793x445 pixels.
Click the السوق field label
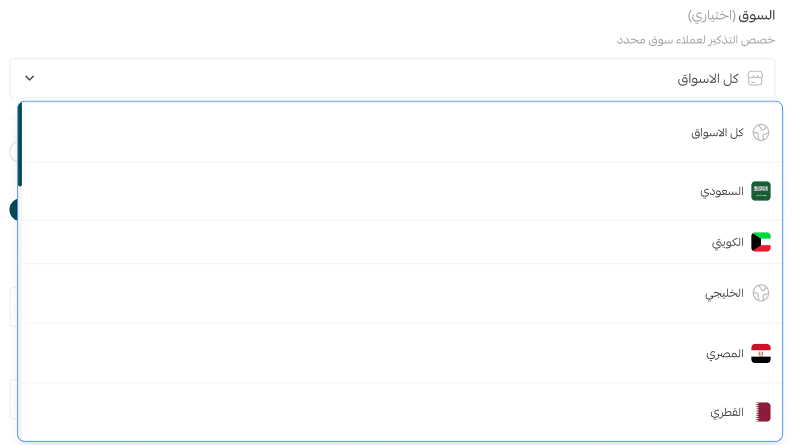pyautogui.click(x=757, y=16)
